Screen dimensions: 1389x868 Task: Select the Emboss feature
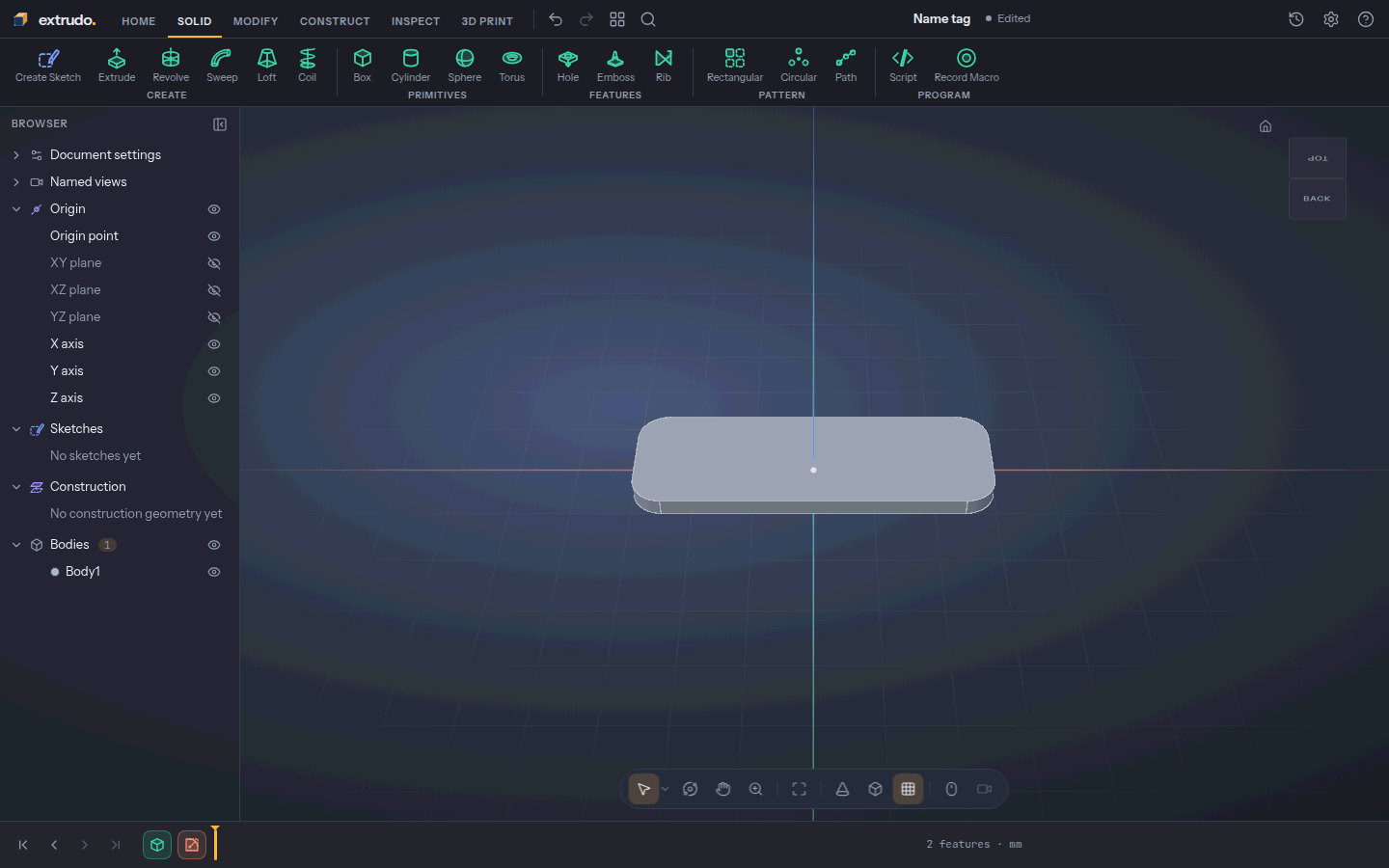[x=615, y=66]
